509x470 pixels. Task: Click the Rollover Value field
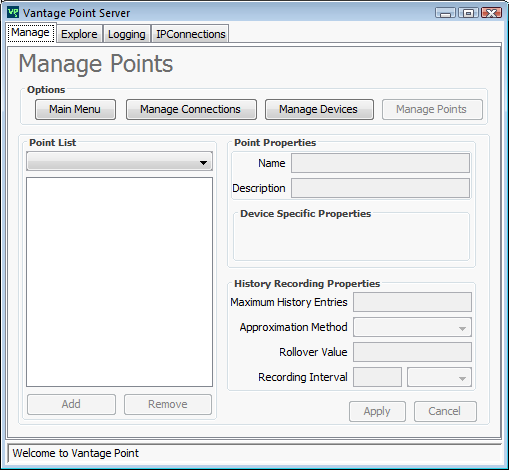pyautogui.click(x=412, y=352)
